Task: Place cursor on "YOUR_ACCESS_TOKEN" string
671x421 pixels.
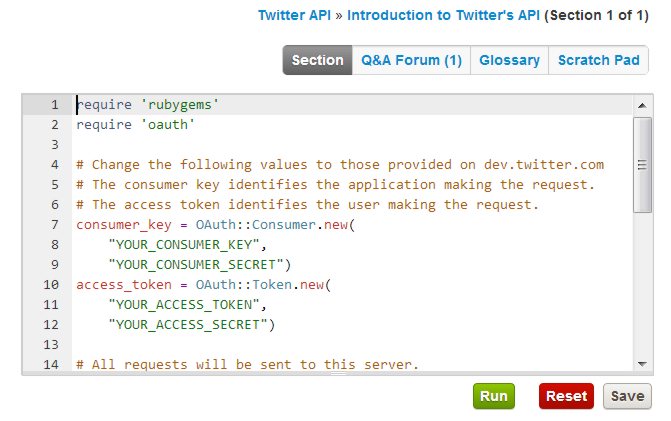Action: pos(184,305)
